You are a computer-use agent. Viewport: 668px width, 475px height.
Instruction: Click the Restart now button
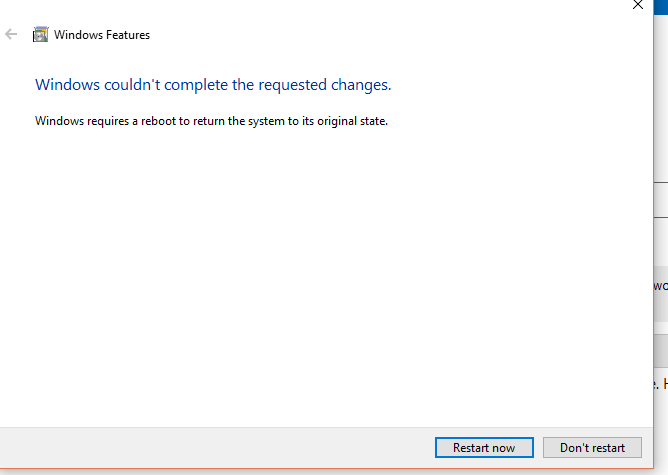click(484, 448)
